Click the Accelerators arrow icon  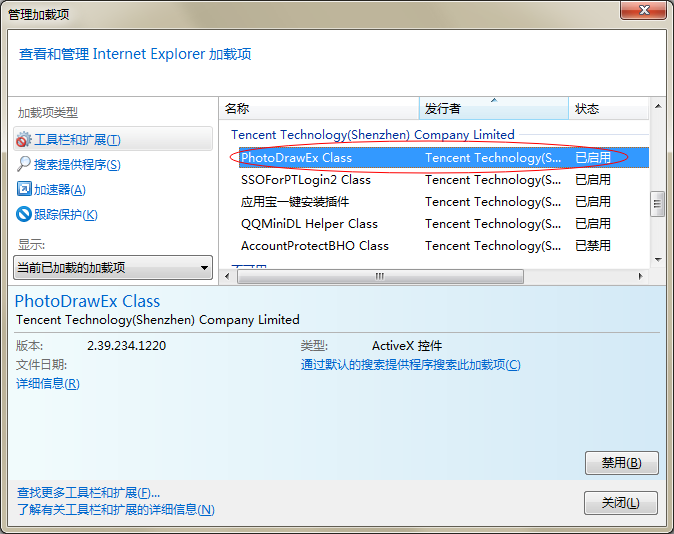24,189
